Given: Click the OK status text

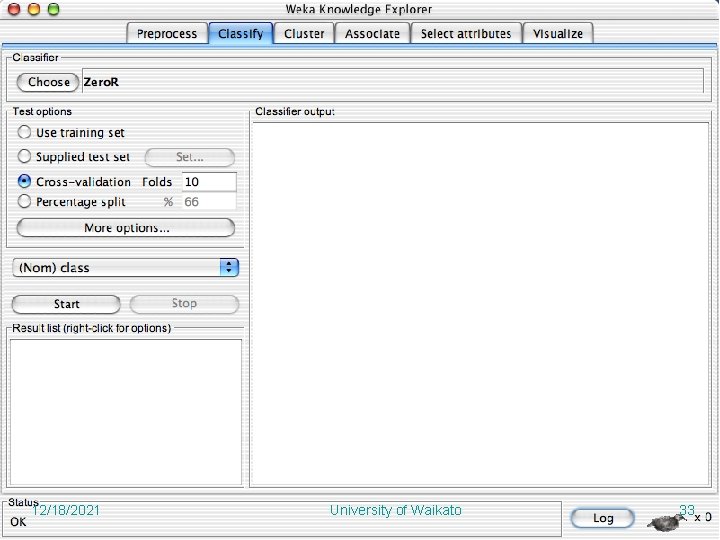Looking at the screenshot, I should tap(18, 522).
